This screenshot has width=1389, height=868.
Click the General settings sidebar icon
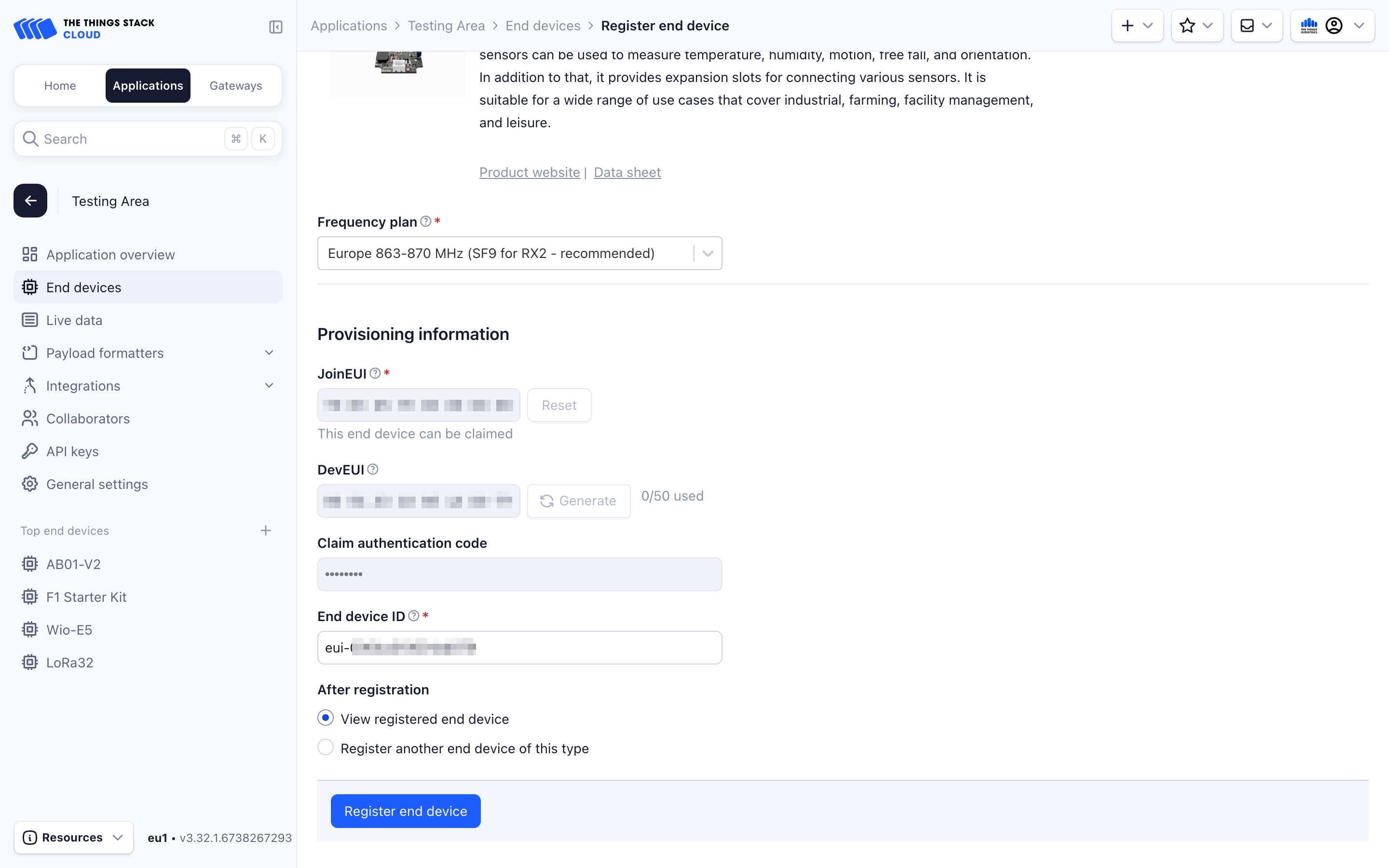pyautogui.click(x=30, y=484)
